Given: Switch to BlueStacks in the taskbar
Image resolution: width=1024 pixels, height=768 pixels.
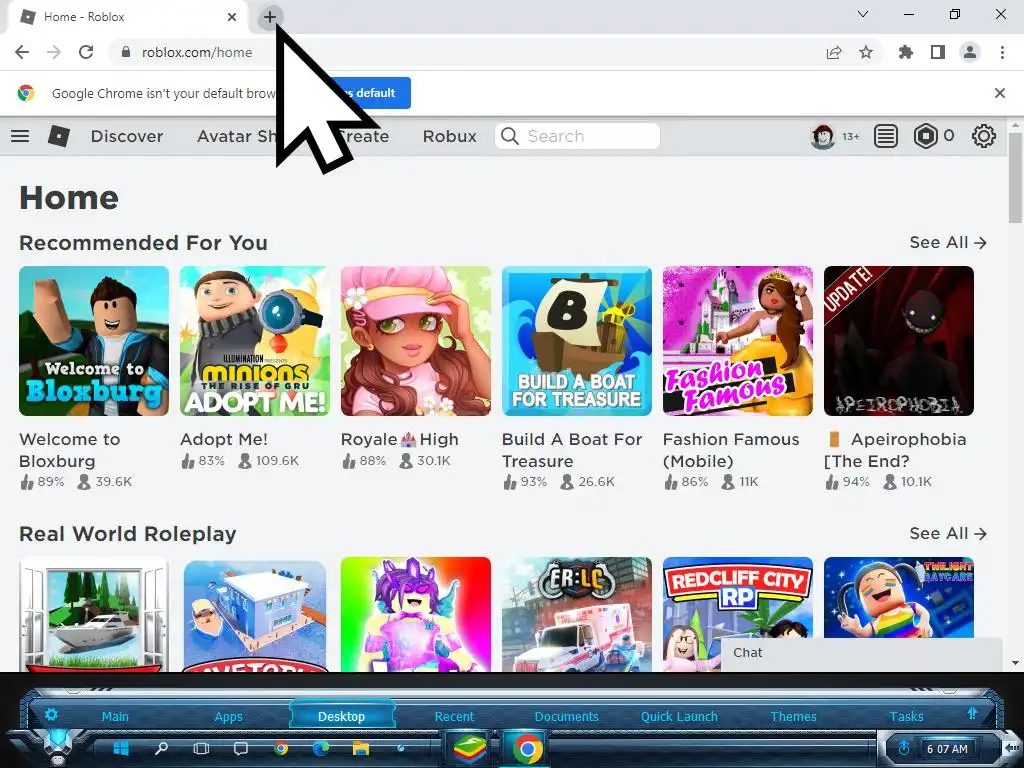Looking at the screenshot, I should click(x=469, y=749).
